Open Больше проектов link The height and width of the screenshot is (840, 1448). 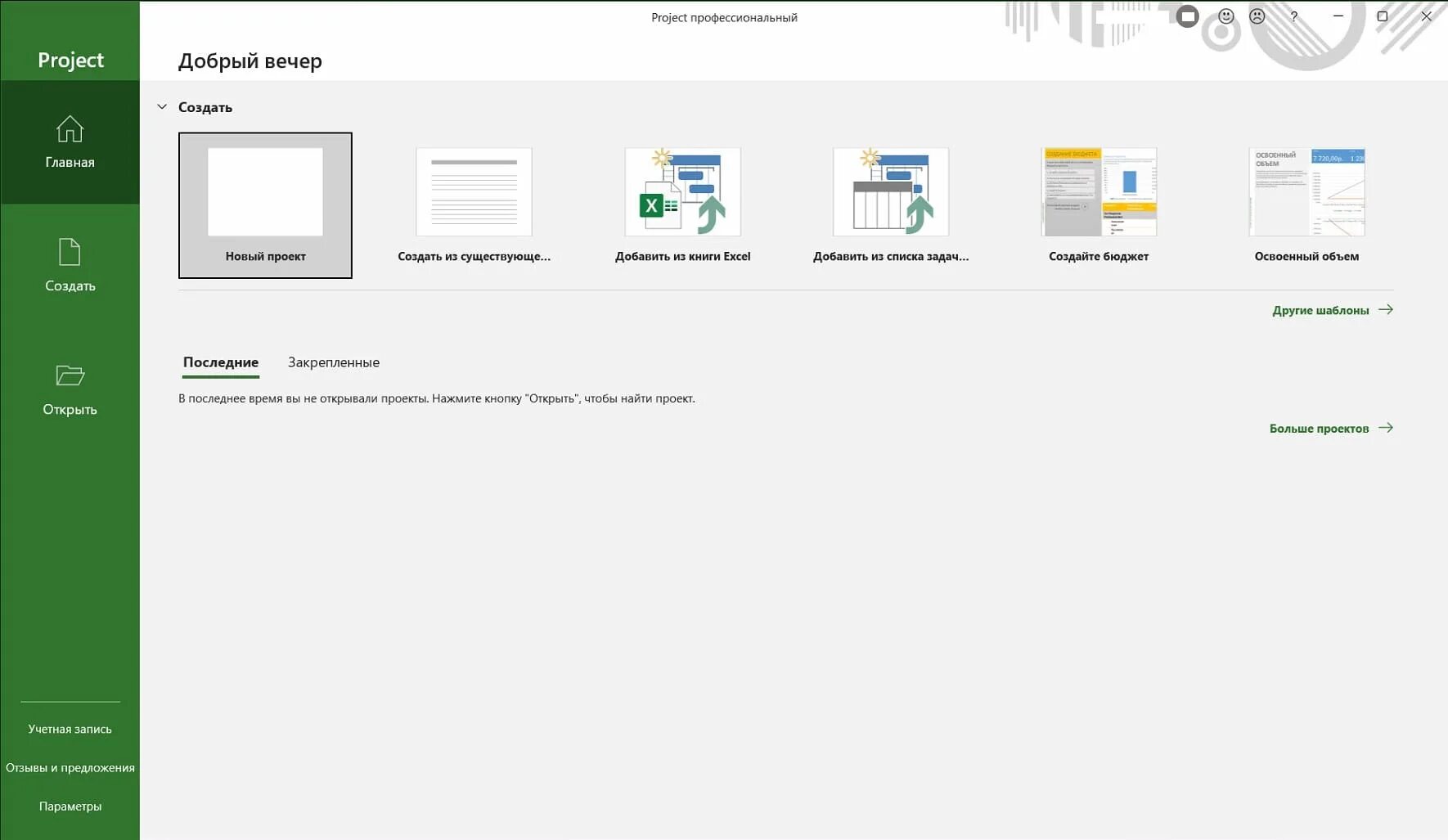1331,428
